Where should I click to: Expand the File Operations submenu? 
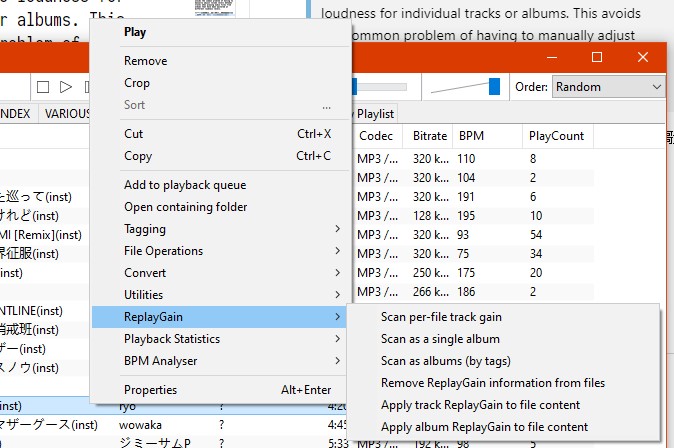pos(220,251)
